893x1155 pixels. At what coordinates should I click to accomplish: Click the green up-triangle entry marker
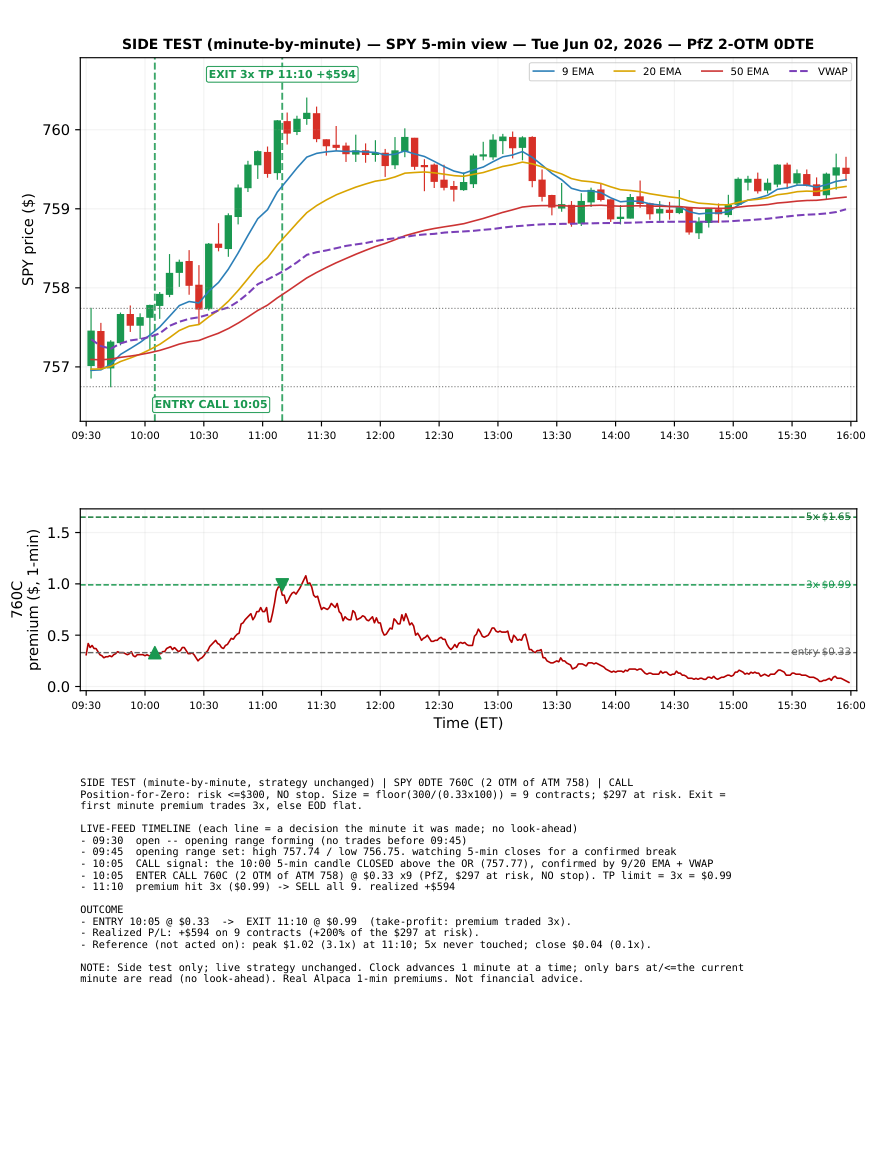tap(155, 653)
